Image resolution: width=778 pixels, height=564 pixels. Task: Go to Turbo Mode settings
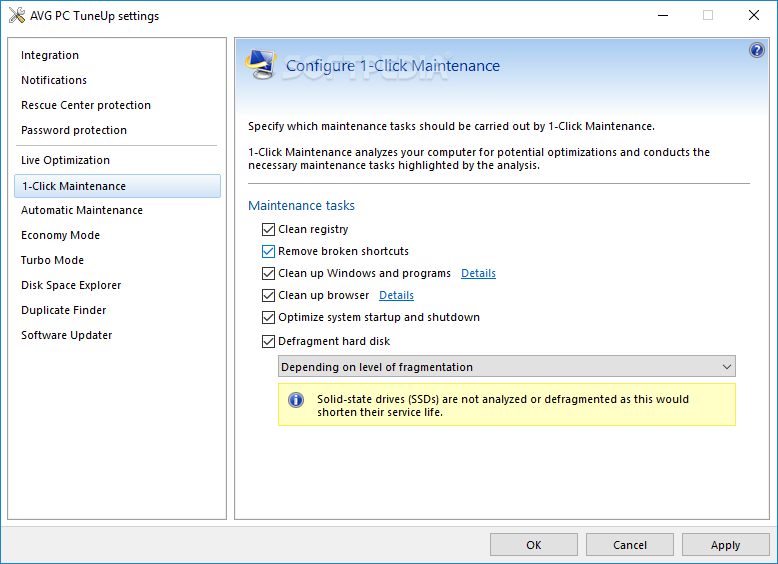(x=52, y=260)
